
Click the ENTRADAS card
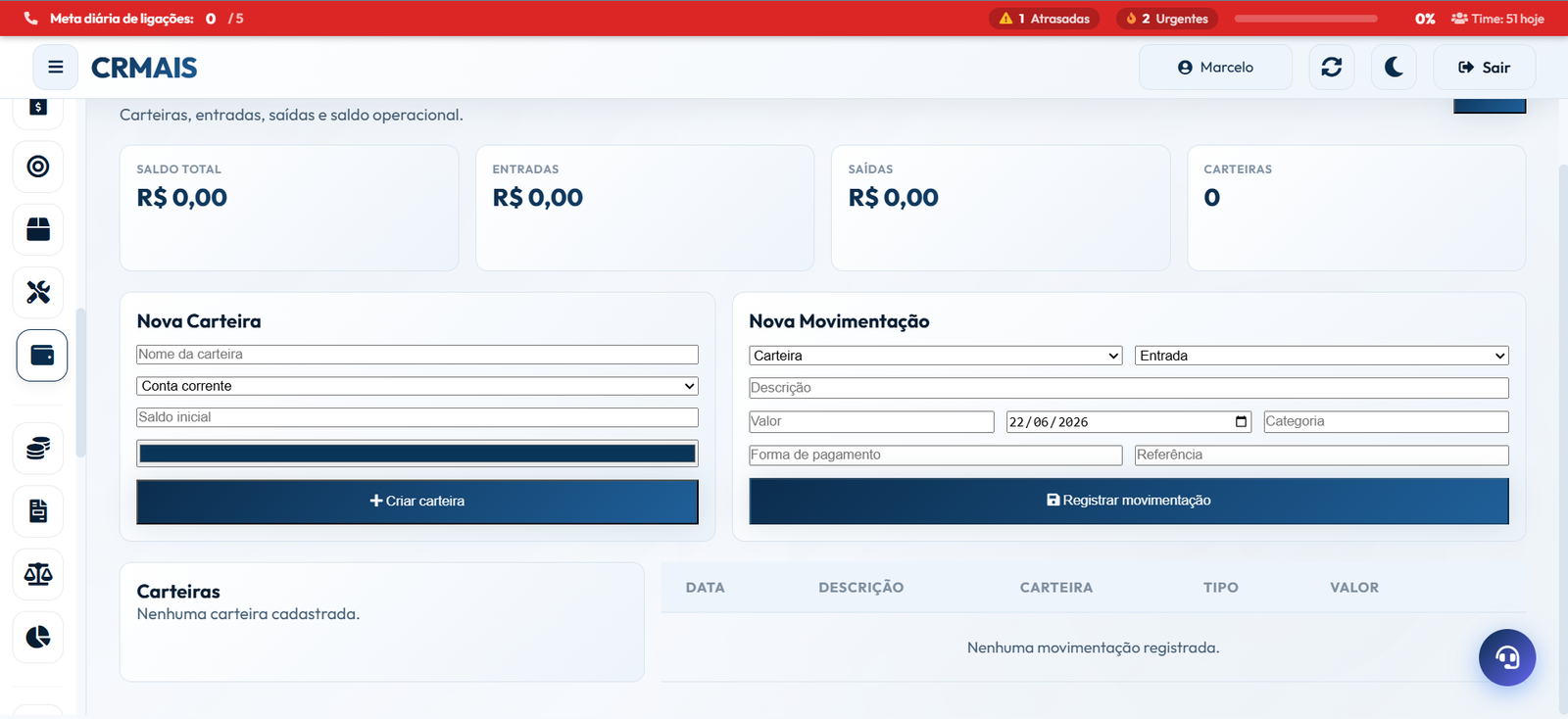pyautogui.click(x=645, y=208)
